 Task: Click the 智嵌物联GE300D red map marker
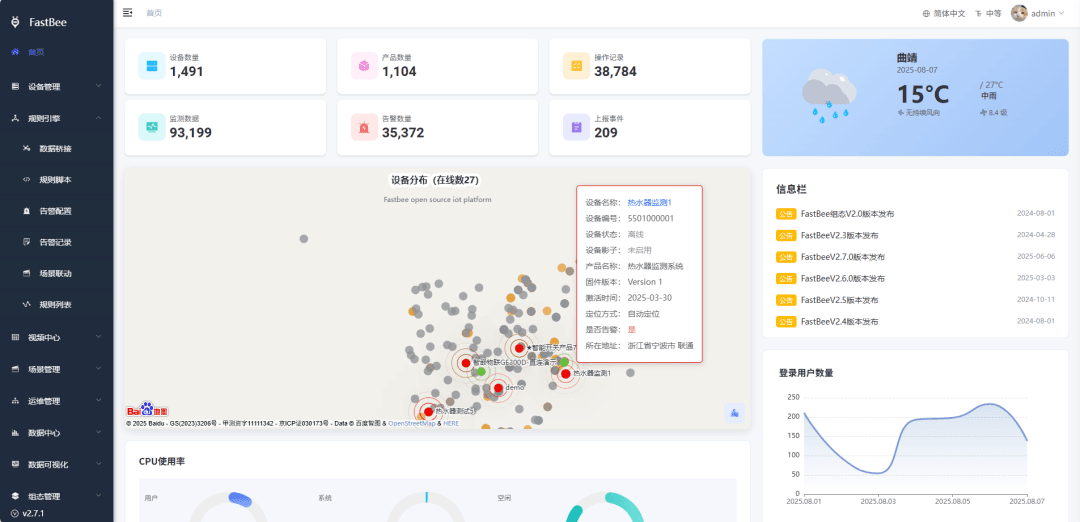point(466,362)
